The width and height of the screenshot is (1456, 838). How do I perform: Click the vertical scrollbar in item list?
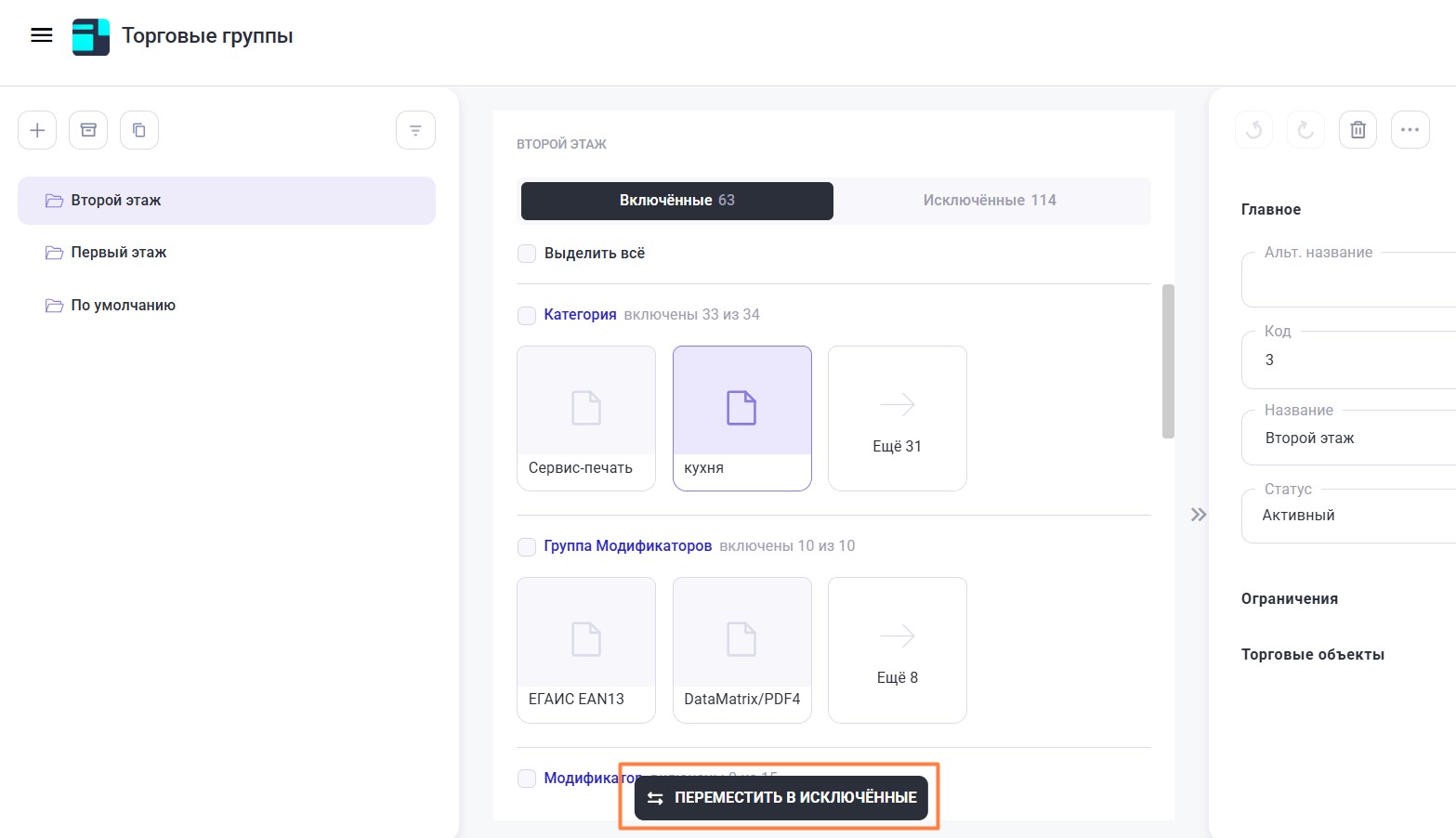1168,360
